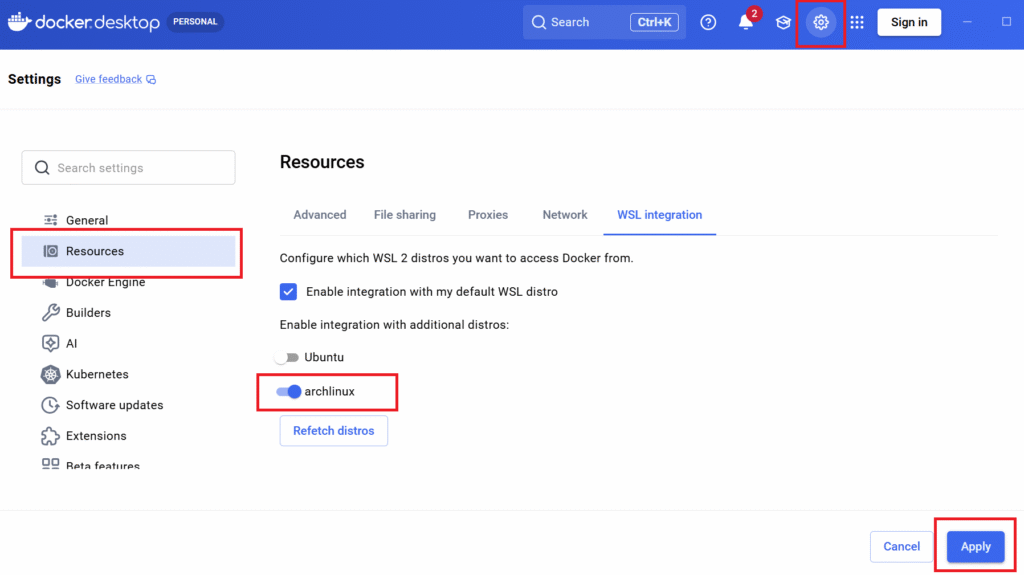Screen dimensions: 1024x575
Task: Switch to the Advanced tab
Action: pyautogui.click(x=319, y=215)
